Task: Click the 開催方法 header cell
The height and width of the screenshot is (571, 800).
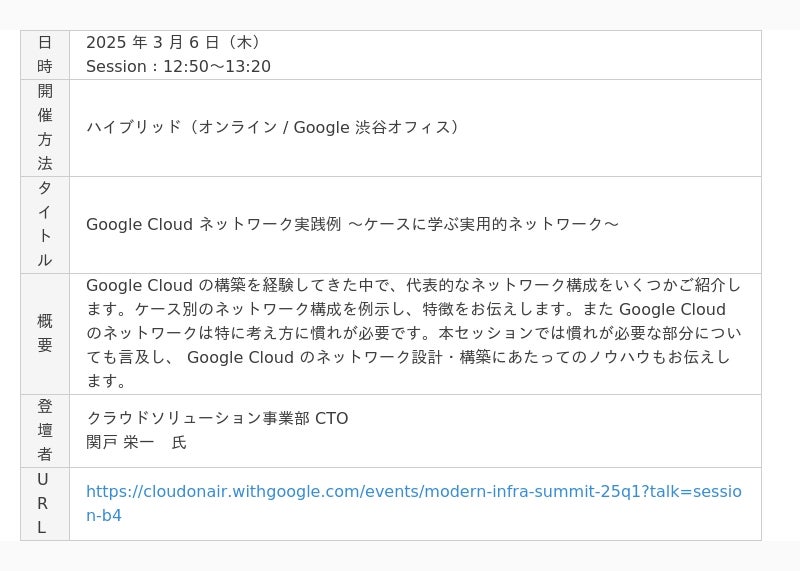Action: pos(45,128)
